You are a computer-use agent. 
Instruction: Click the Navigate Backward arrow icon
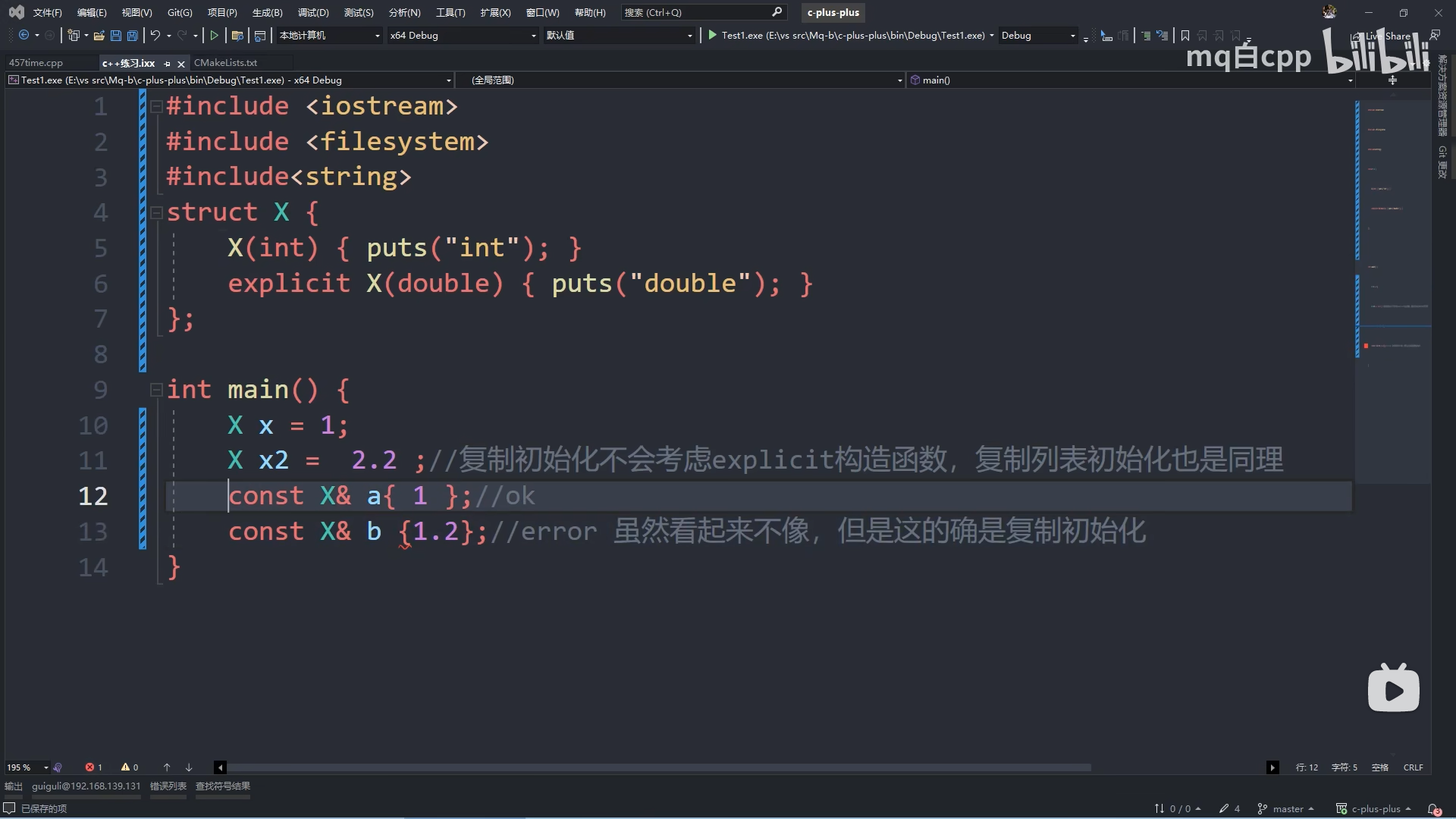coord(24,36)
